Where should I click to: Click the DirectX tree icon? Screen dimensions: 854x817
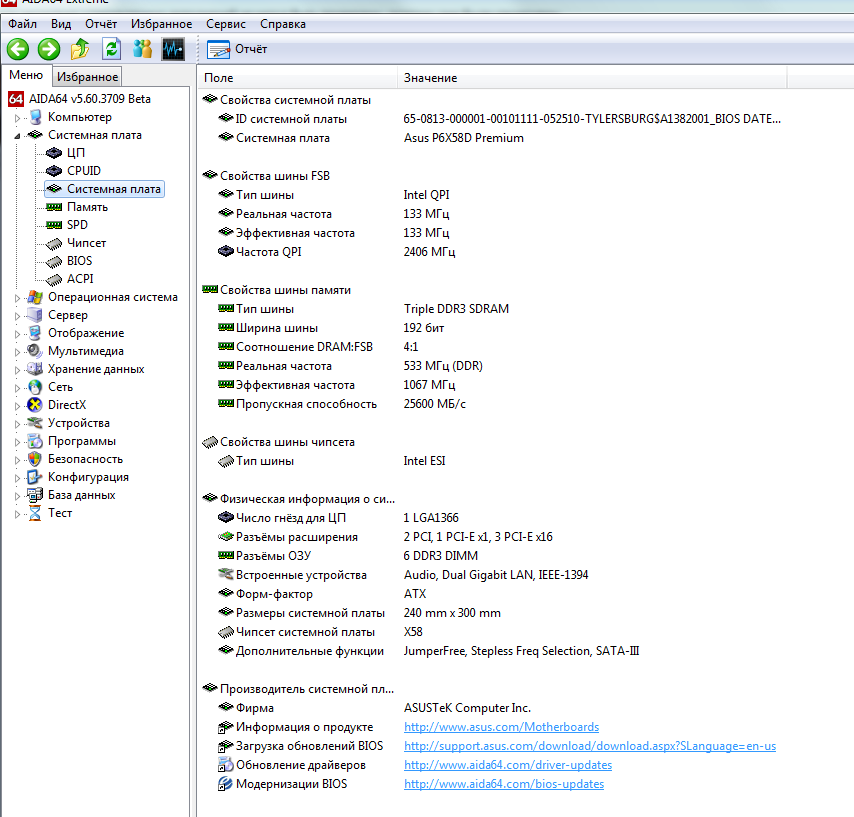click(x=35, y=405)
